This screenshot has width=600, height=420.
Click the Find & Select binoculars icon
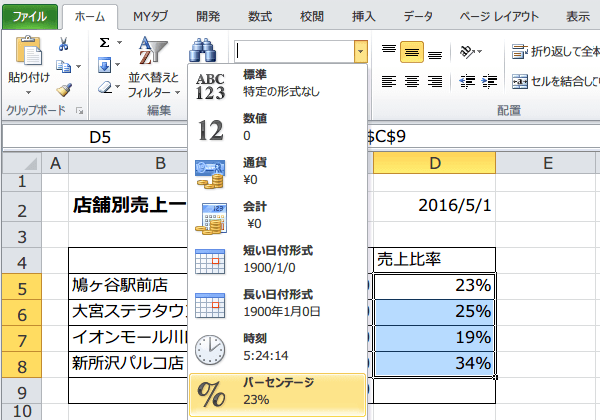tap(204, 50)
